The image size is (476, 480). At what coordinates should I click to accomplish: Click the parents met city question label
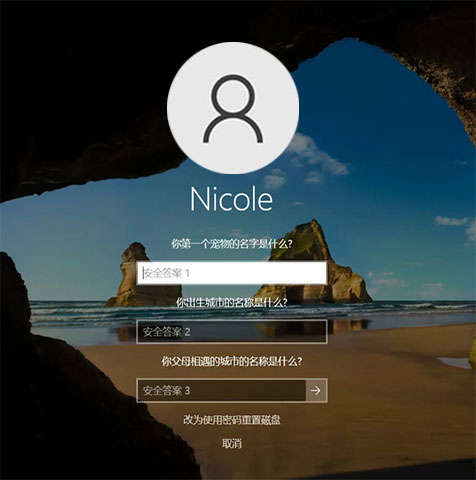coord(232,361)
